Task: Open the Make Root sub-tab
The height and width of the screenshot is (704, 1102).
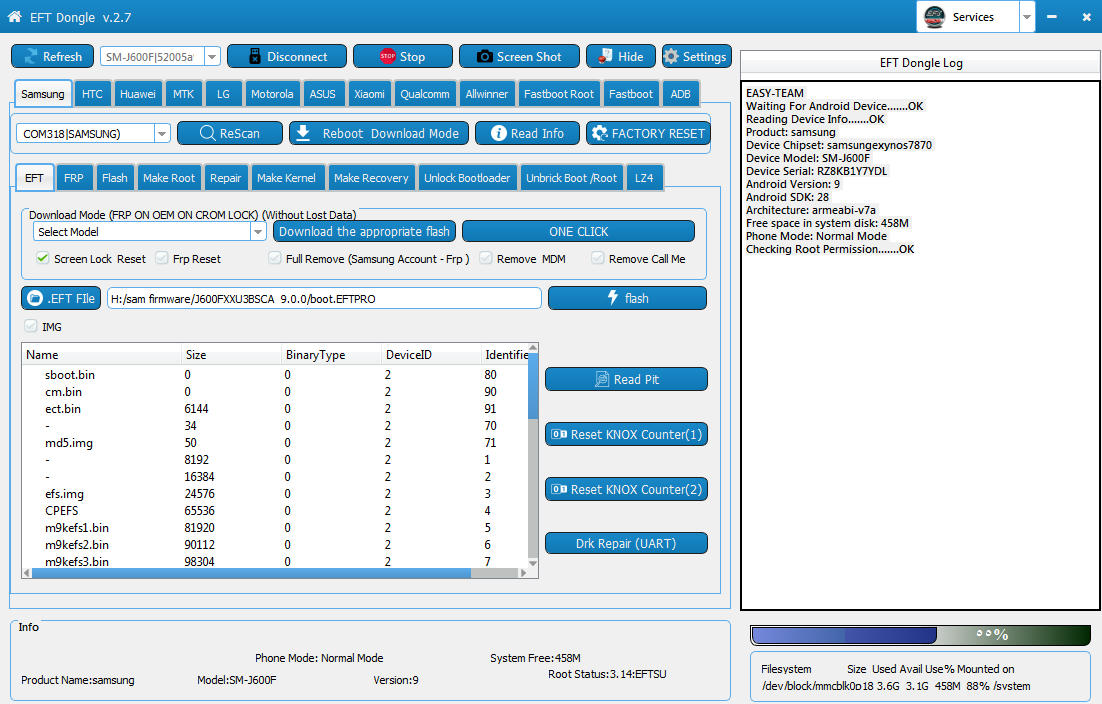Action: coord(169,178)
